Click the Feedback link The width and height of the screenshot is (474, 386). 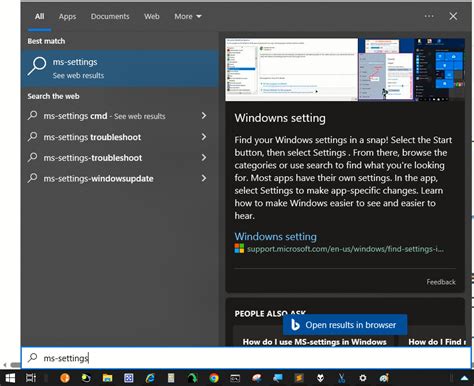coord(441,282)
